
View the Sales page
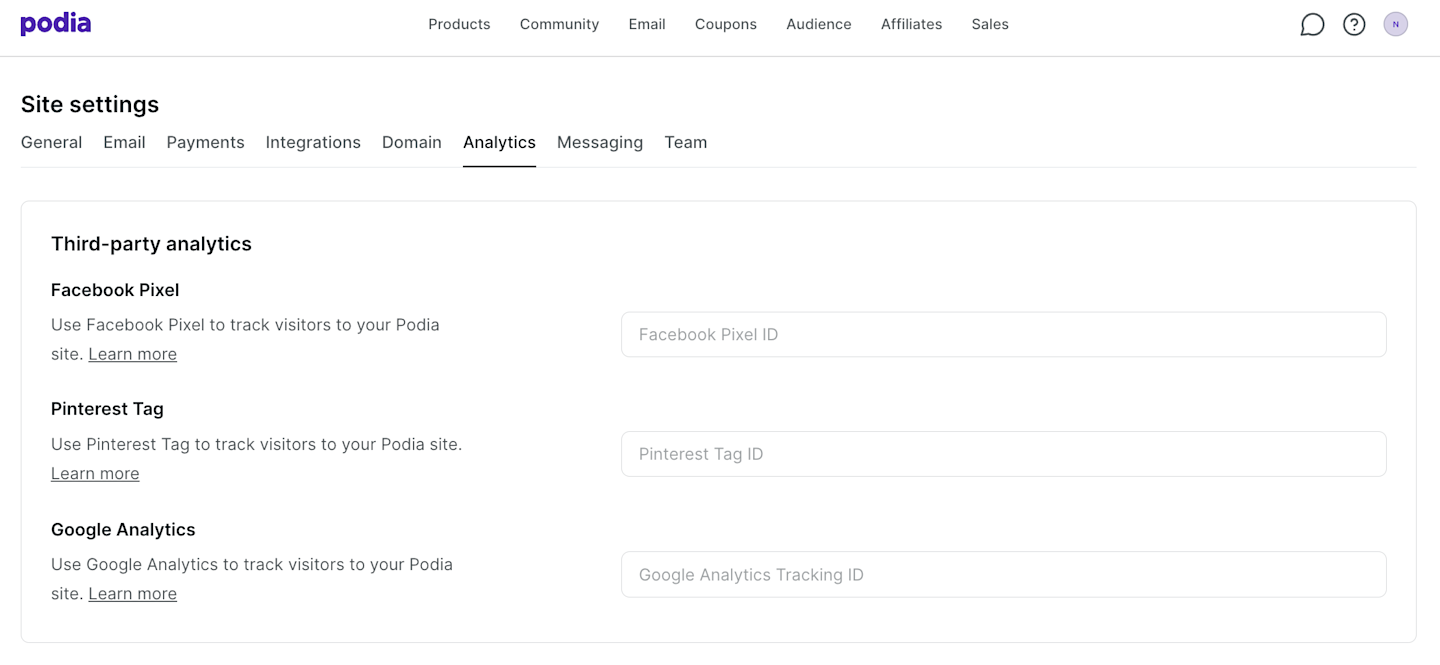point(990,24)
